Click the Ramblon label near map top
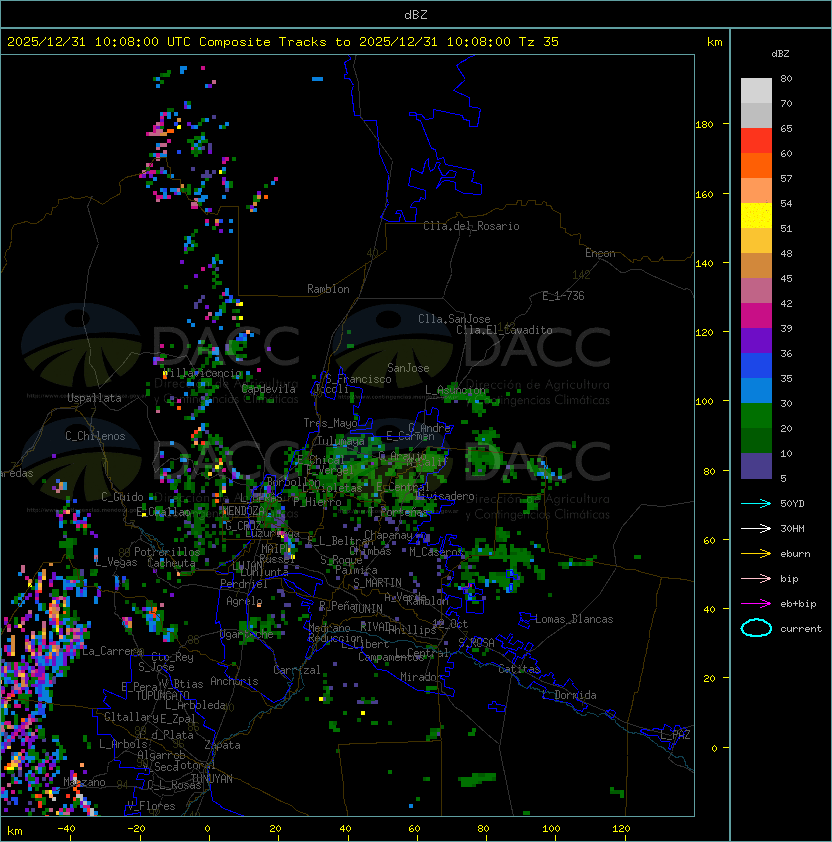The width and height of the screenshot is (832, 842). (x=328, y=289)
